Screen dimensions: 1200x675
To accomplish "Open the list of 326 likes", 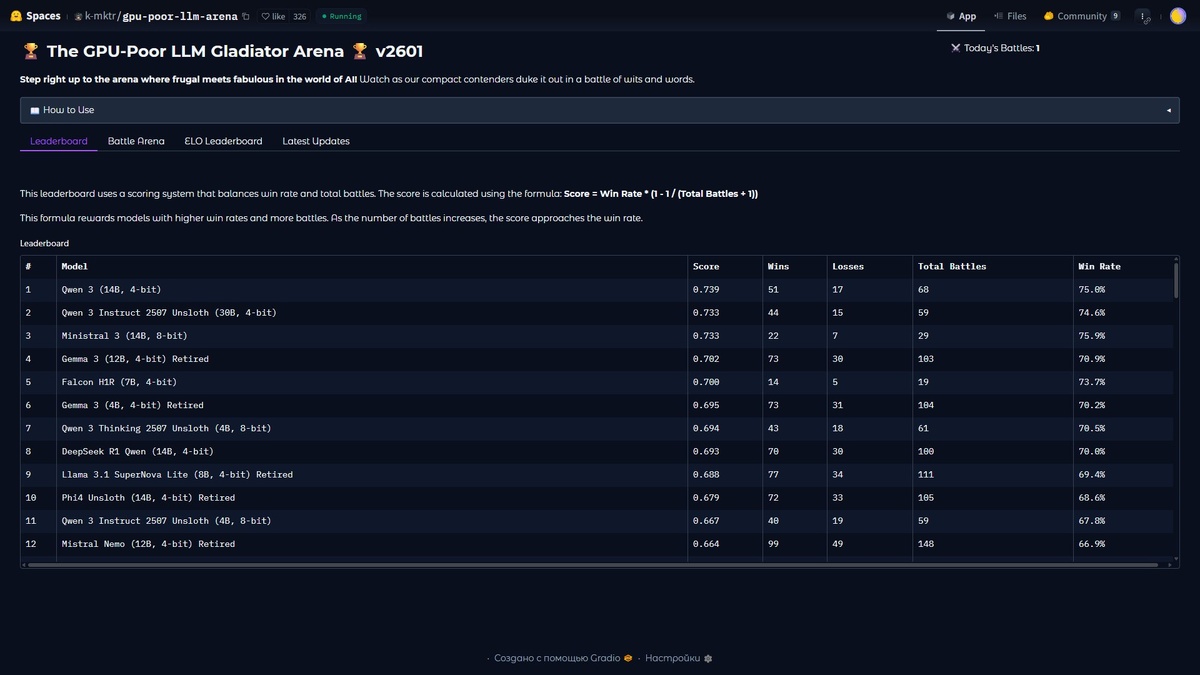I will 300,16.
